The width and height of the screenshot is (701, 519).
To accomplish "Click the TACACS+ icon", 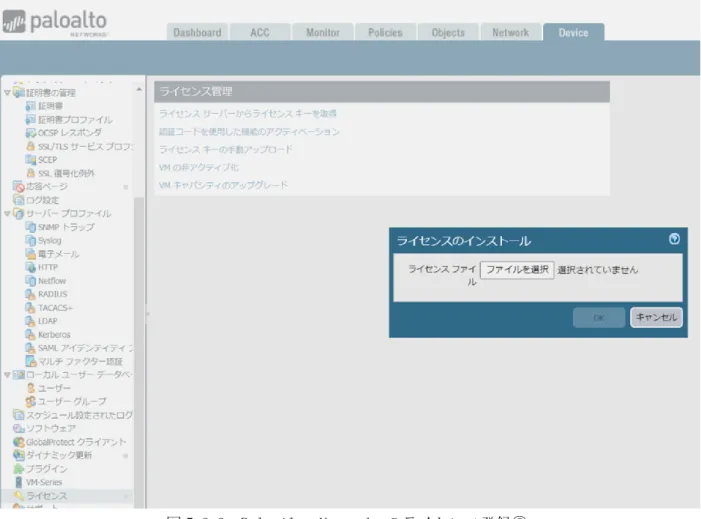I will [30, 308].
